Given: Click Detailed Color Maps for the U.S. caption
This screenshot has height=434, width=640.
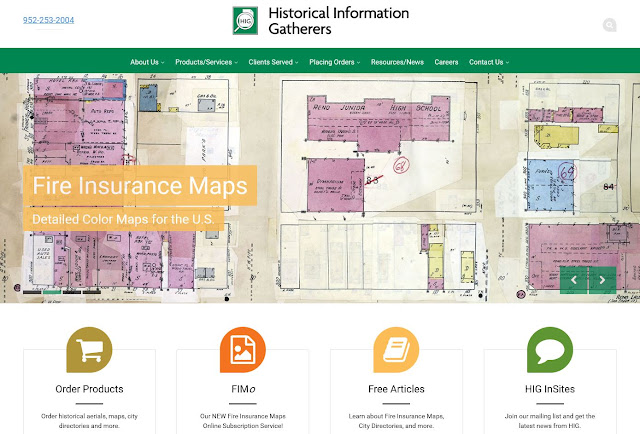Looking at the screenshot, I should tap(123, 219).
